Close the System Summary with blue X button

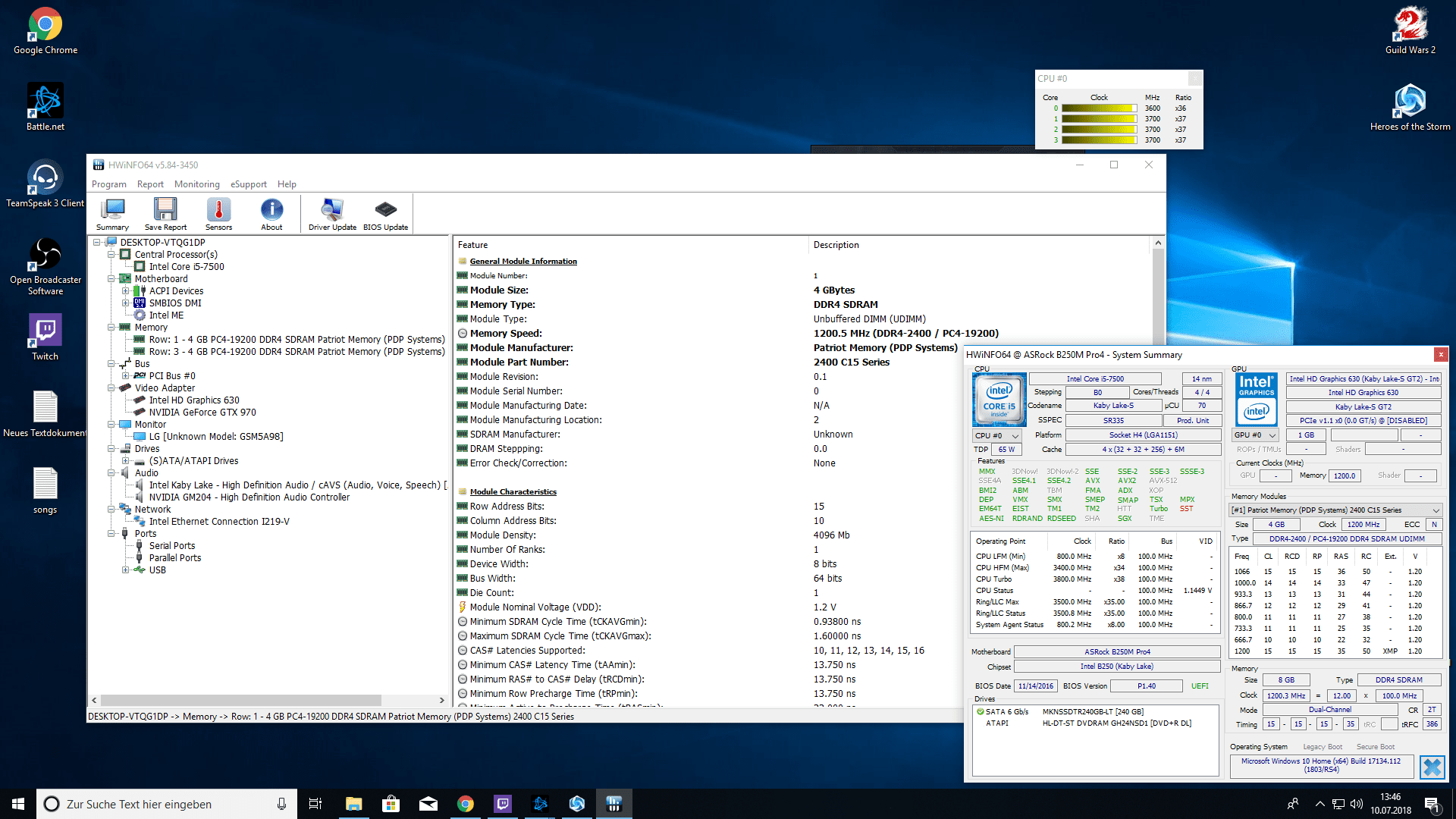pyautogui.click(x=1432, y=767)
